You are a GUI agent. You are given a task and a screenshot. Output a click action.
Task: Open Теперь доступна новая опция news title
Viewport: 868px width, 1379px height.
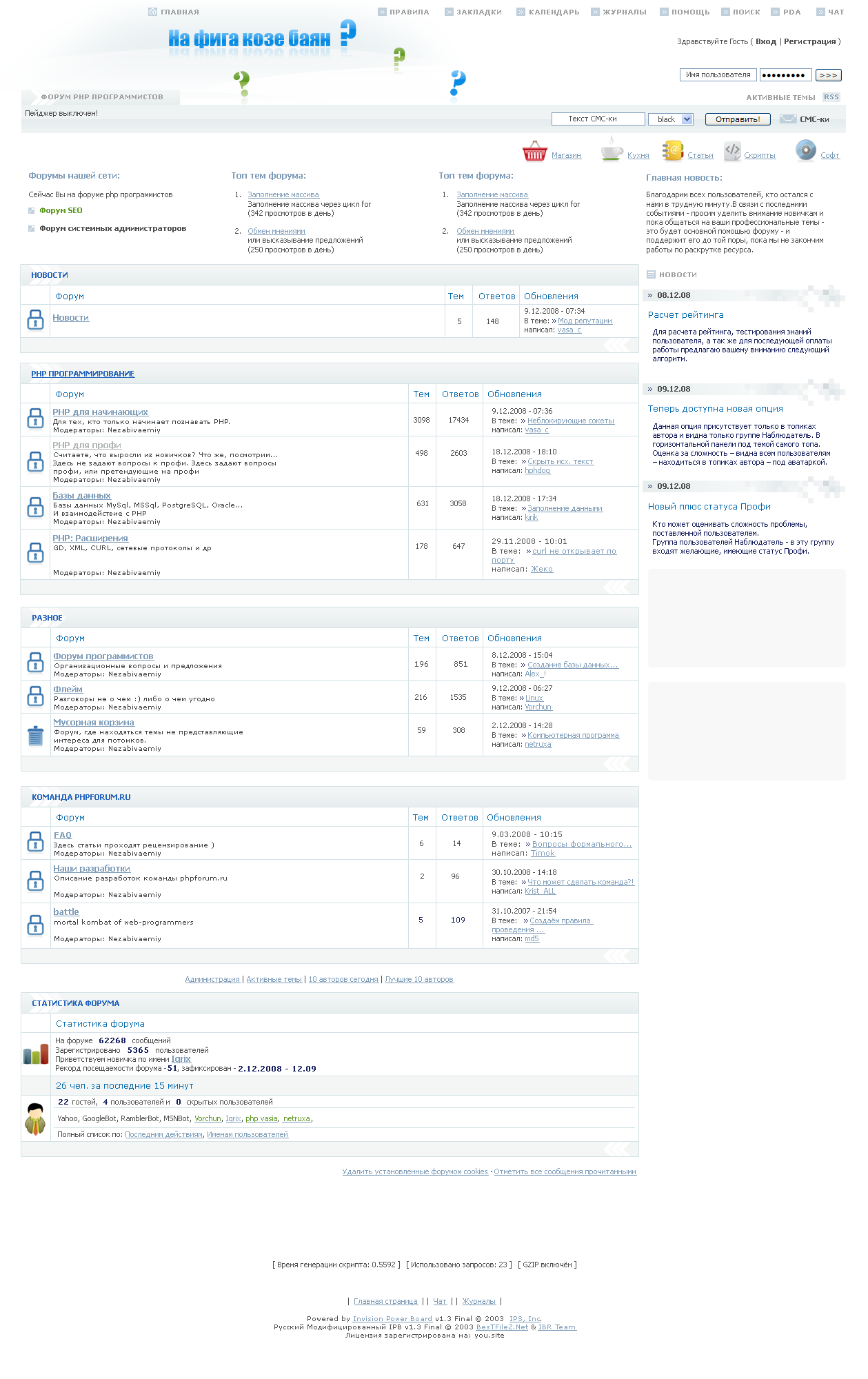(x=716, y=409)
